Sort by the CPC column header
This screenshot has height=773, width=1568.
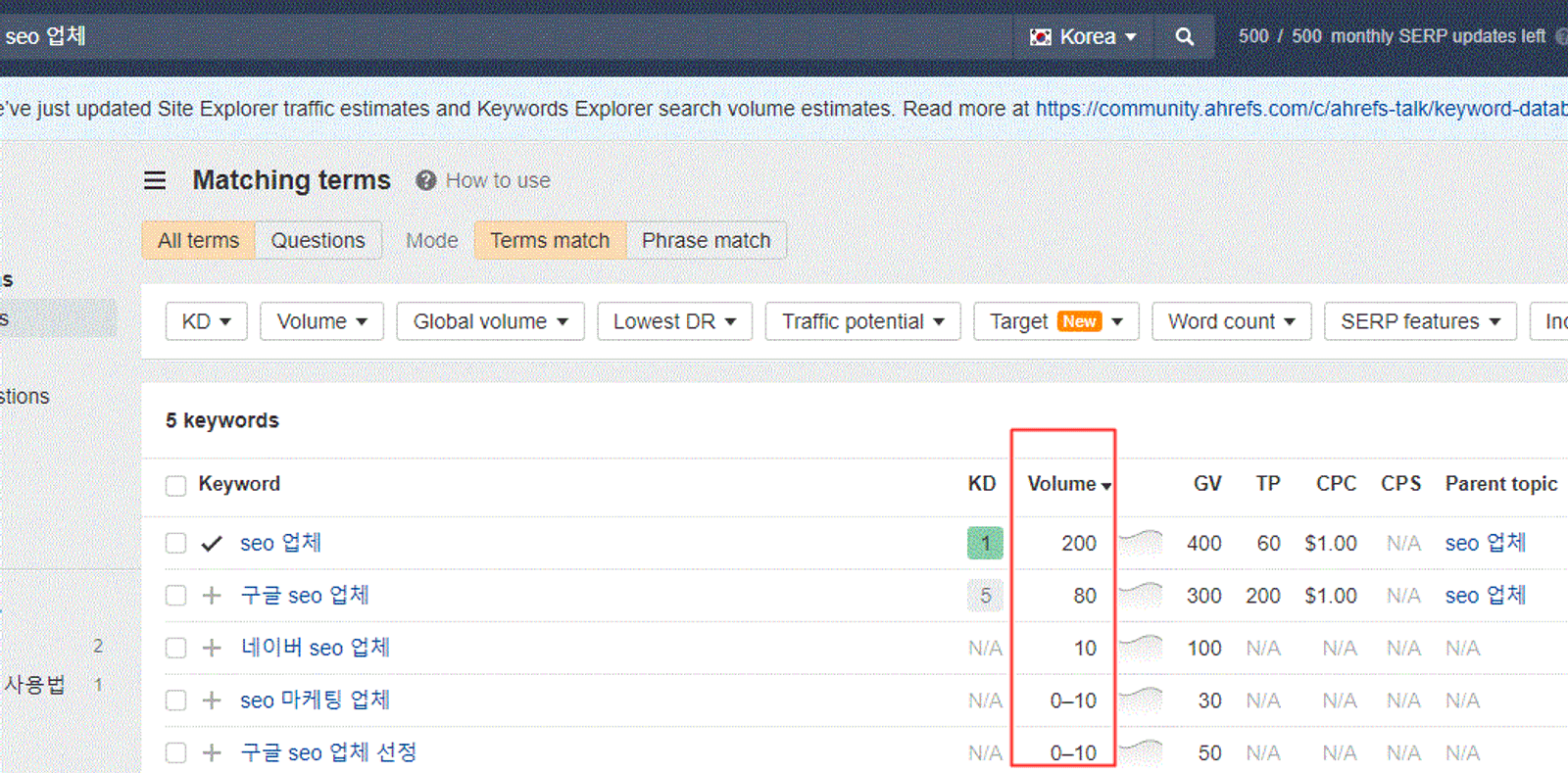click(1337, 484)
